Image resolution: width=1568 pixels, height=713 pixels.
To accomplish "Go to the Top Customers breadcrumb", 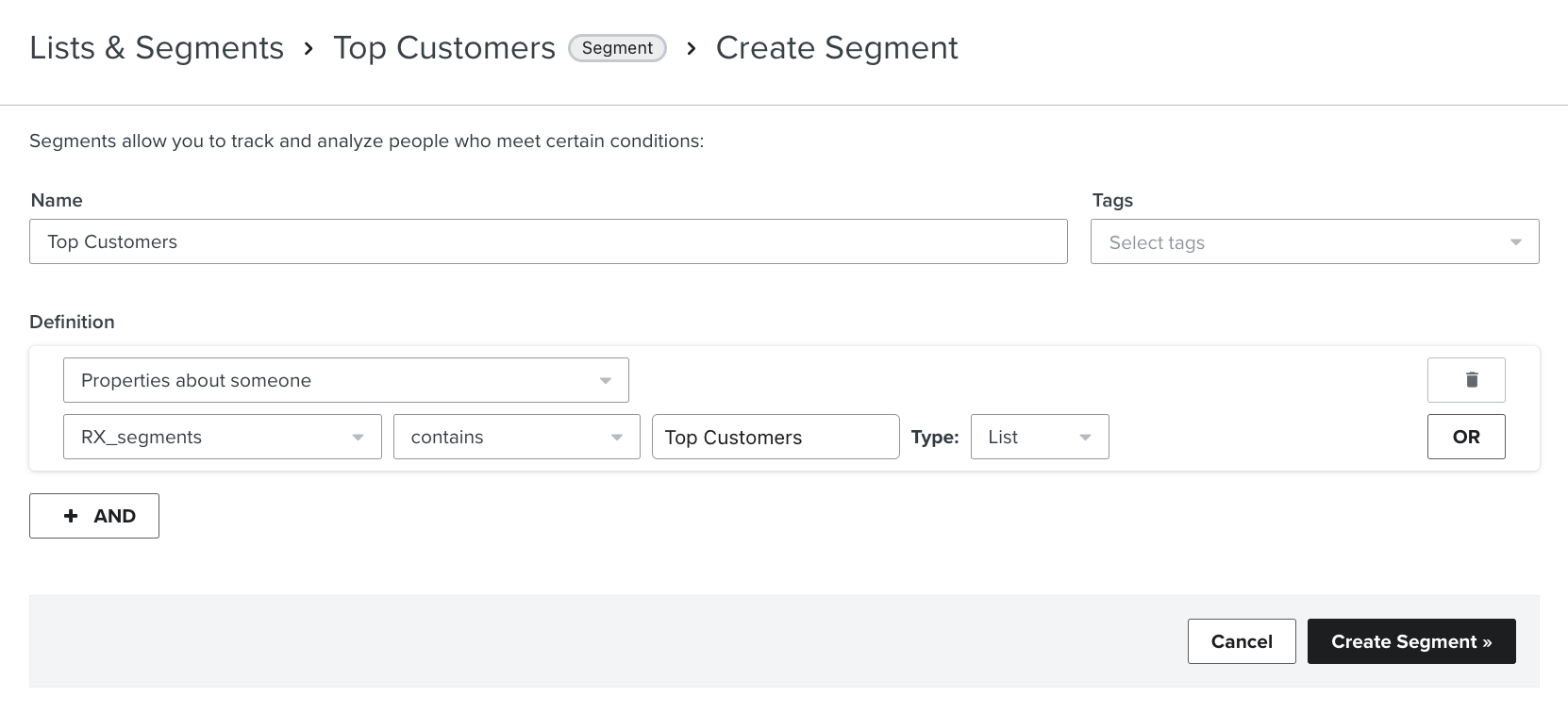I will pos(444,47).
